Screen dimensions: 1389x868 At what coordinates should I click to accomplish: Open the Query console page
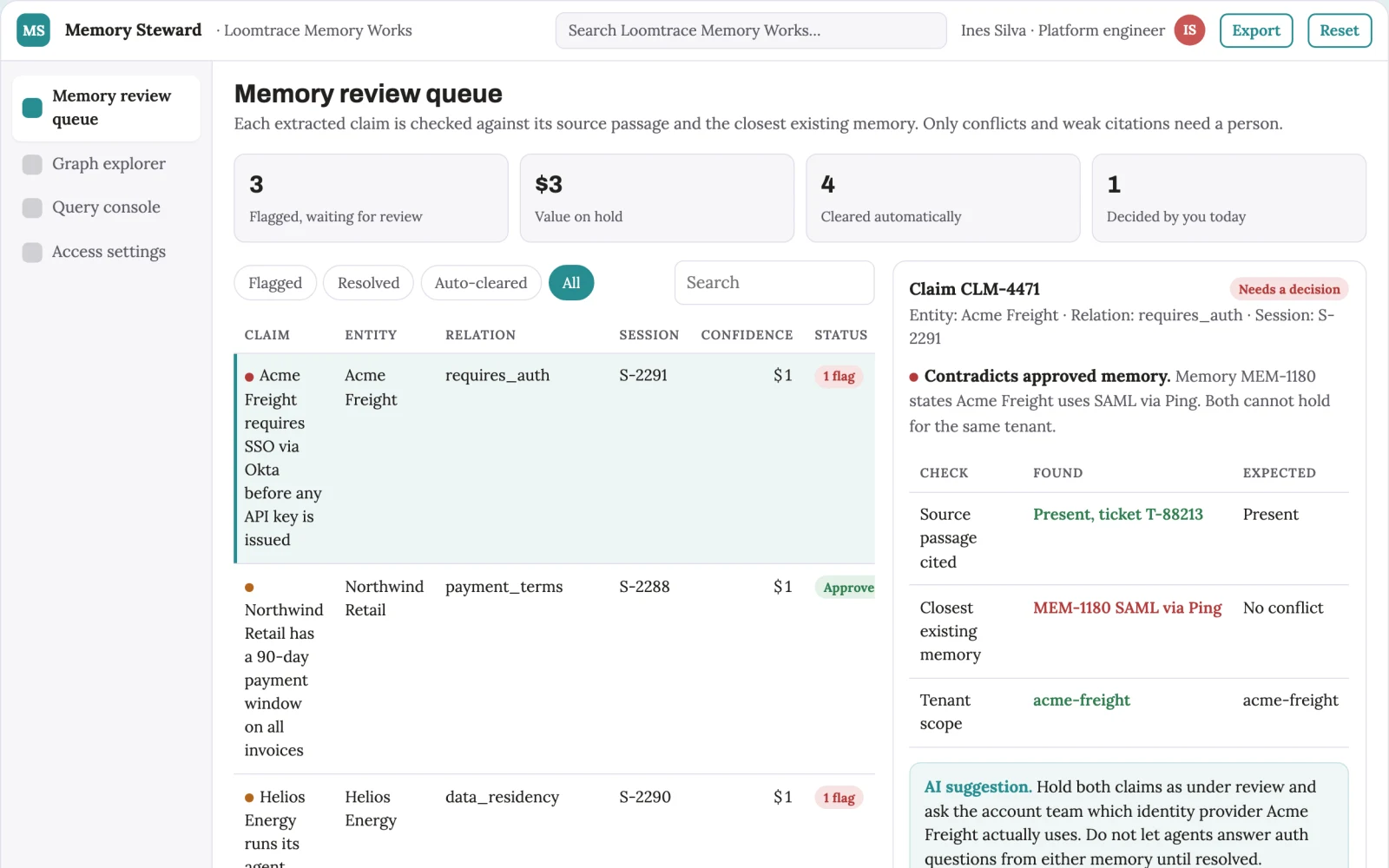[x=106, y=207]
